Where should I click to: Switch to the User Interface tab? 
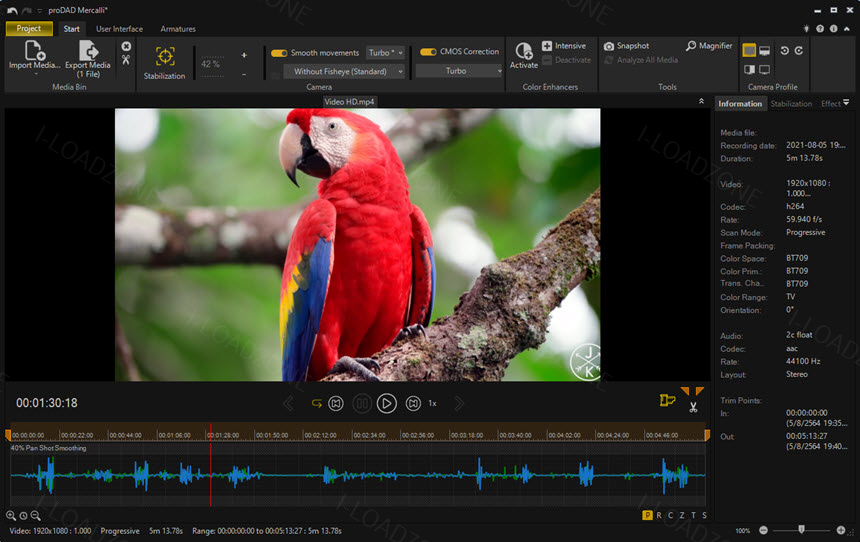tap(119, 29)
